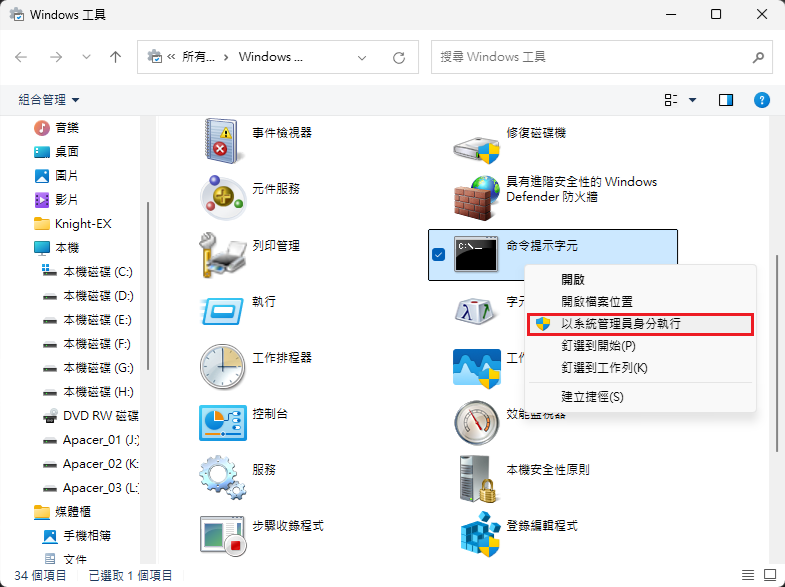Open 媒體櫃 in the navigation pane
Screen dimensions: 785x587
[x=63, y=511]
